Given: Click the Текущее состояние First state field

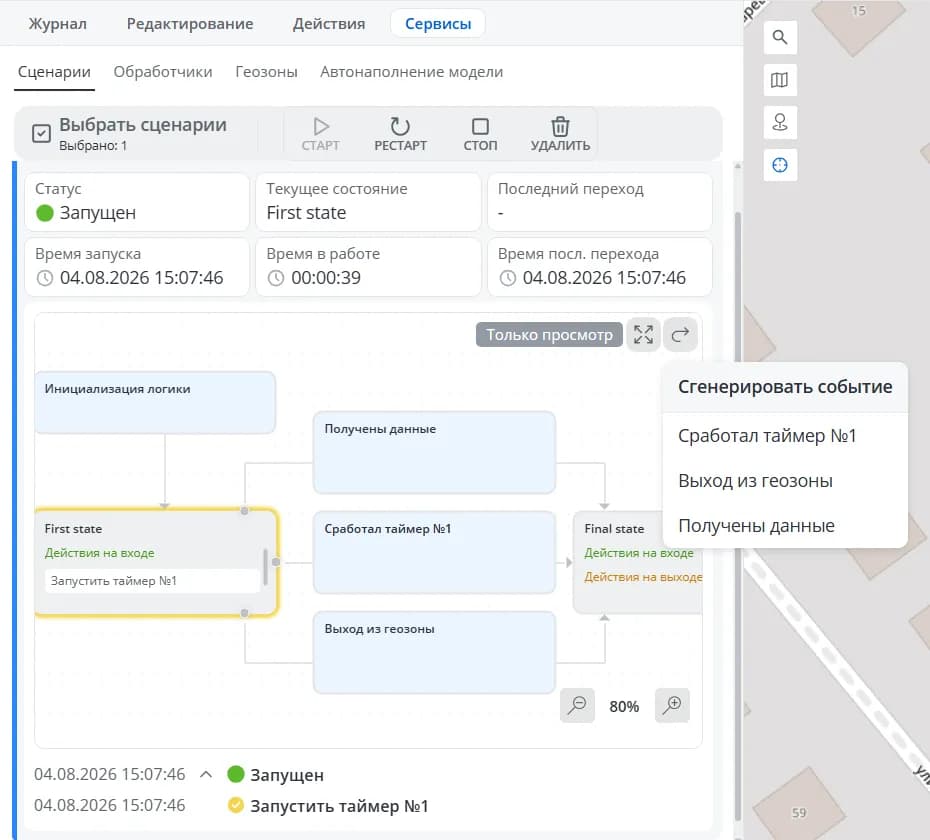Looking at the screenshot, I should click(x=368, y=202).
